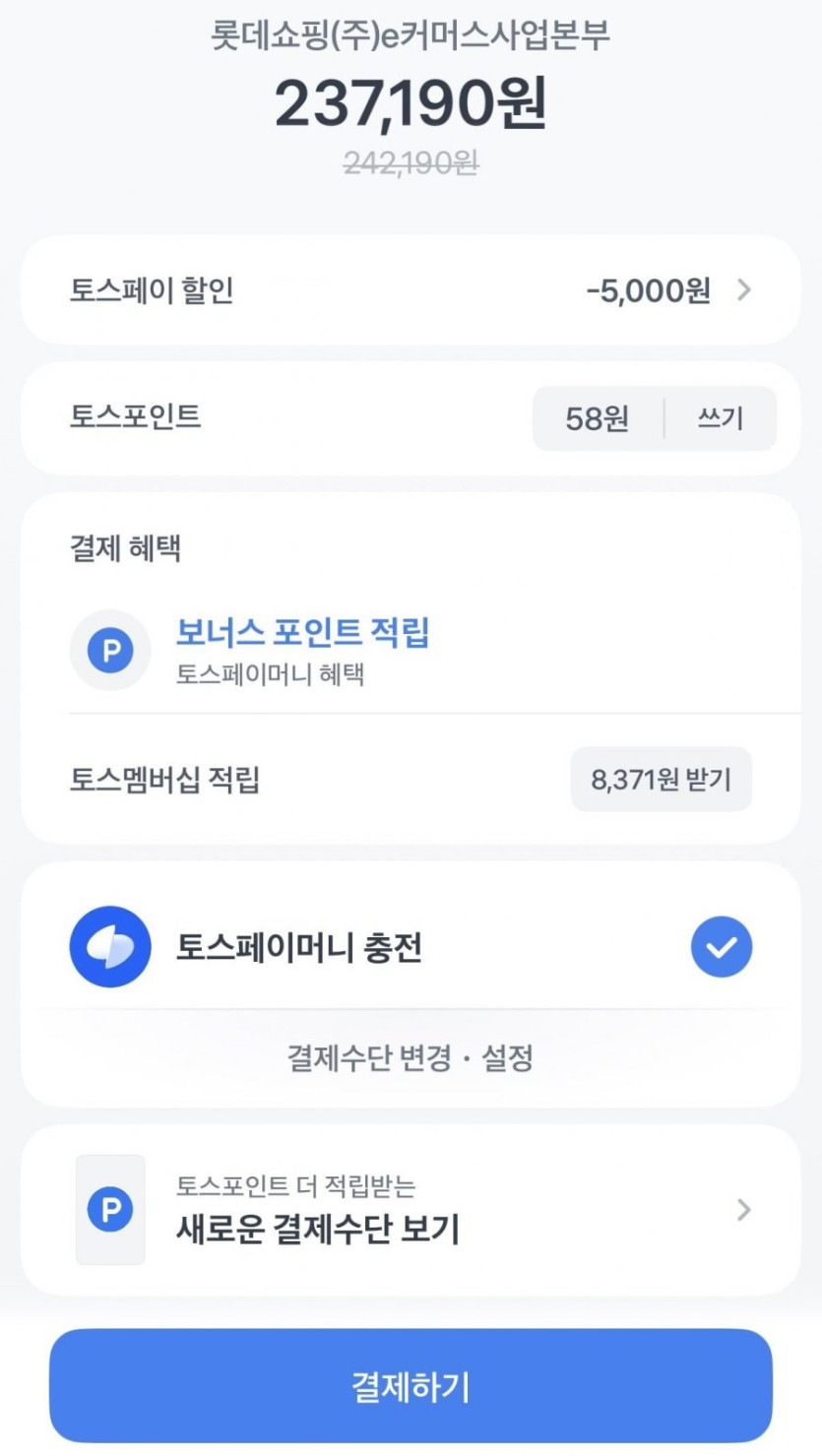Select 결제수단 변경 · 설정
Image resolution: width=822 pixels, height=1456 pixels.
coord(410,1058)
